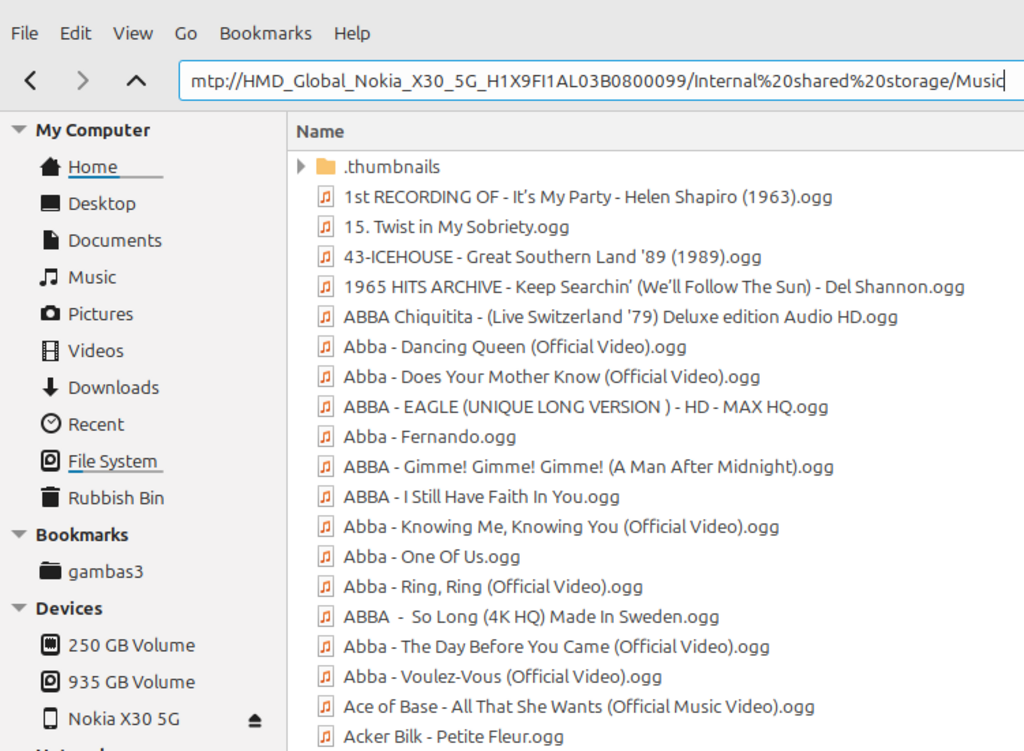Open the Bookmarks menu

click(265, 33)
